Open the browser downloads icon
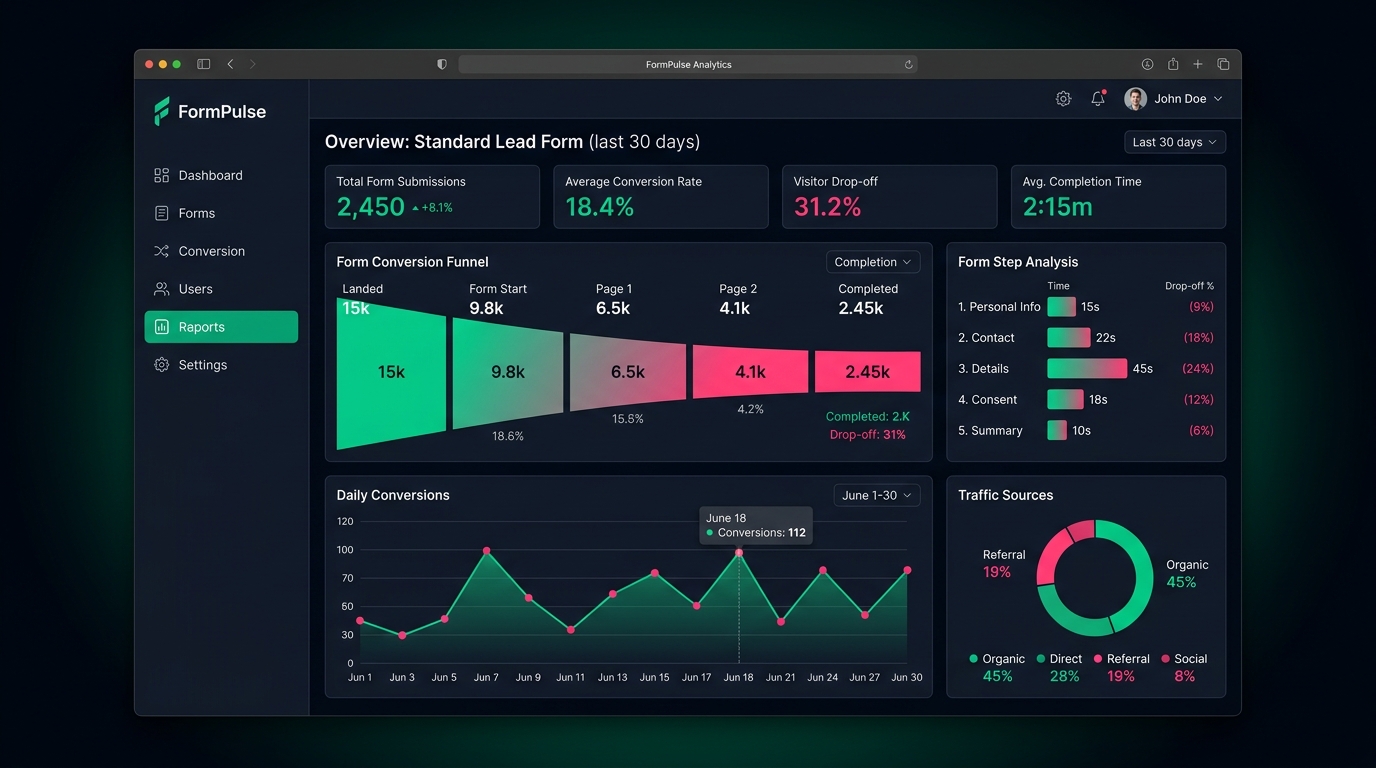 point(1147,64)
